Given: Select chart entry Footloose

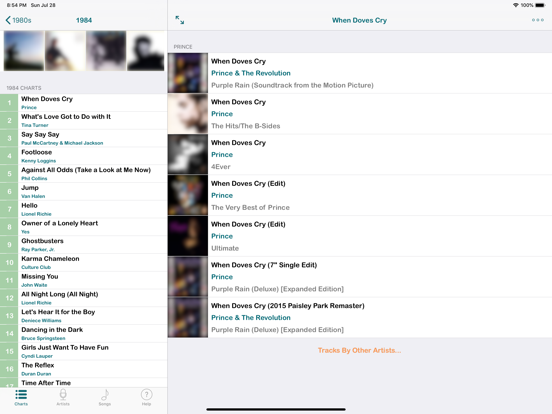Looking at the screenshot, I should (83, 156).
